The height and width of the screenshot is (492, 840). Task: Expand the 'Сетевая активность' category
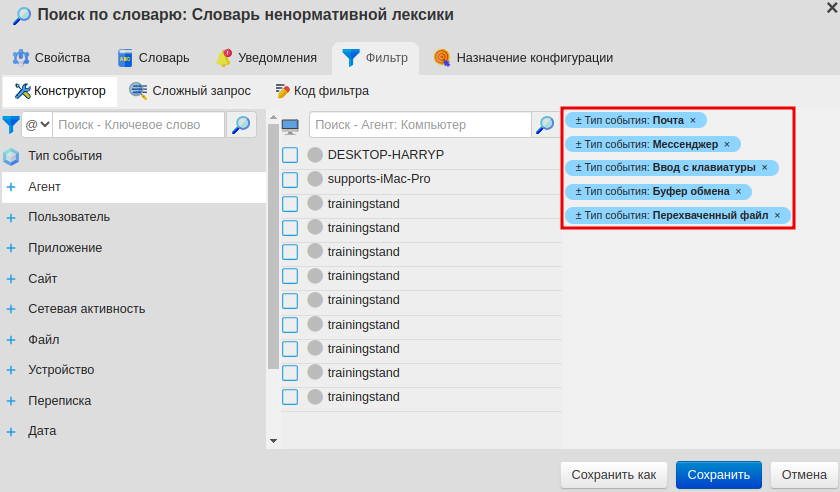[x=11, y=309]
